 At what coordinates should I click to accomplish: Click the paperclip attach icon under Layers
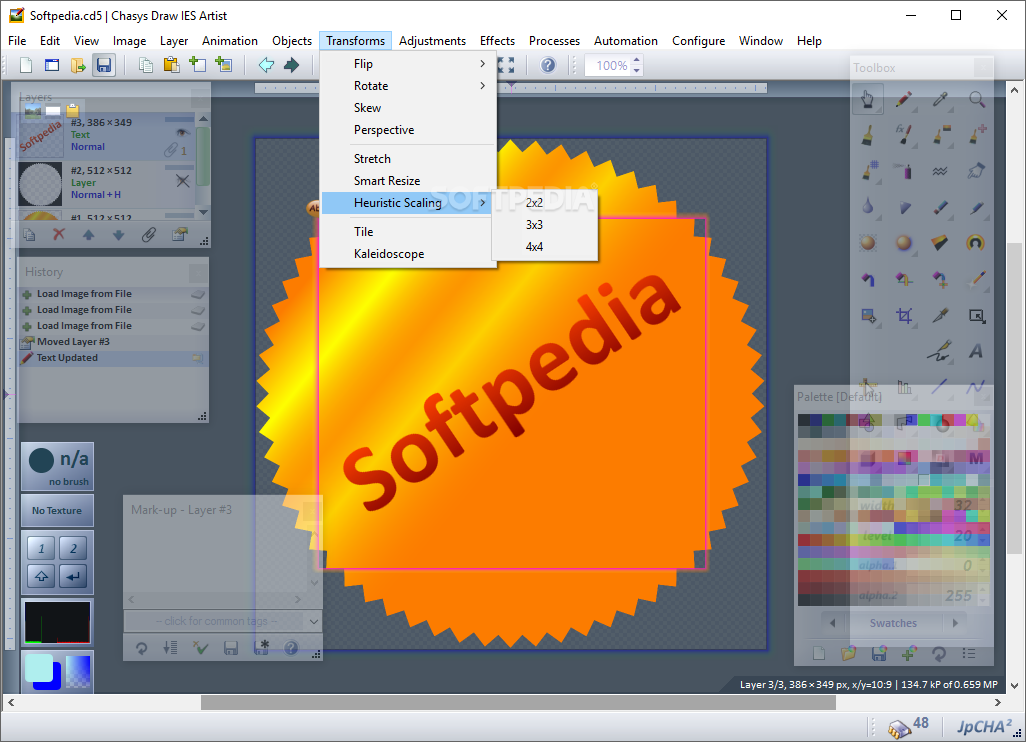[149, 234]
